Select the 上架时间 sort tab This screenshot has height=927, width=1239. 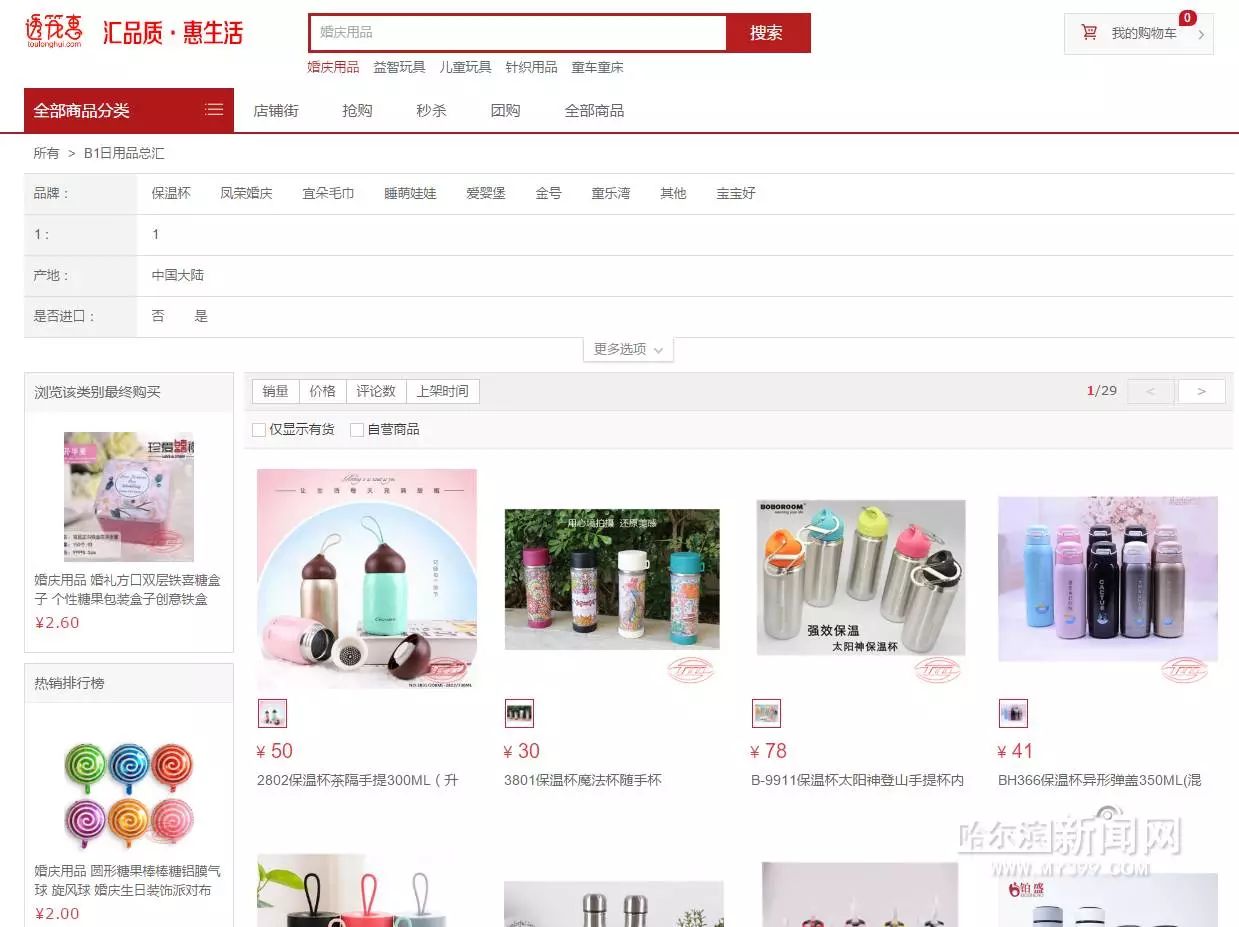pos(443,391)
